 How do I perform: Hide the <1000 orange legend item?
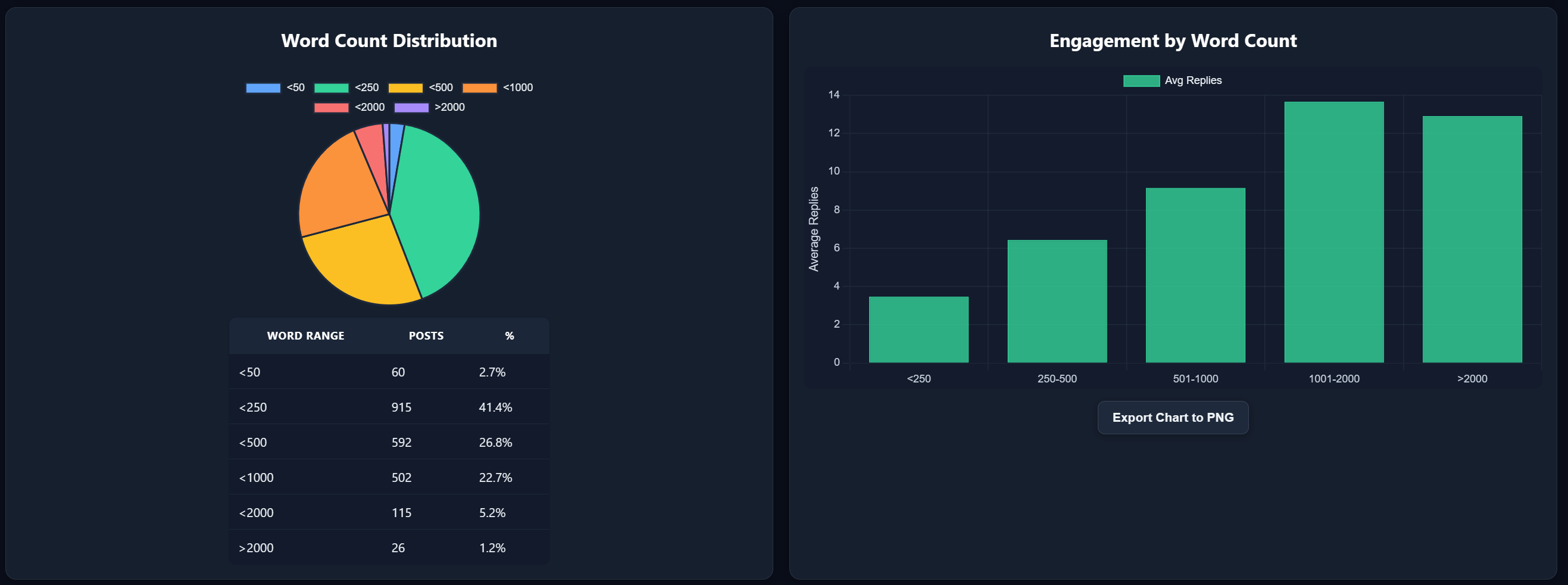(480, 88)
